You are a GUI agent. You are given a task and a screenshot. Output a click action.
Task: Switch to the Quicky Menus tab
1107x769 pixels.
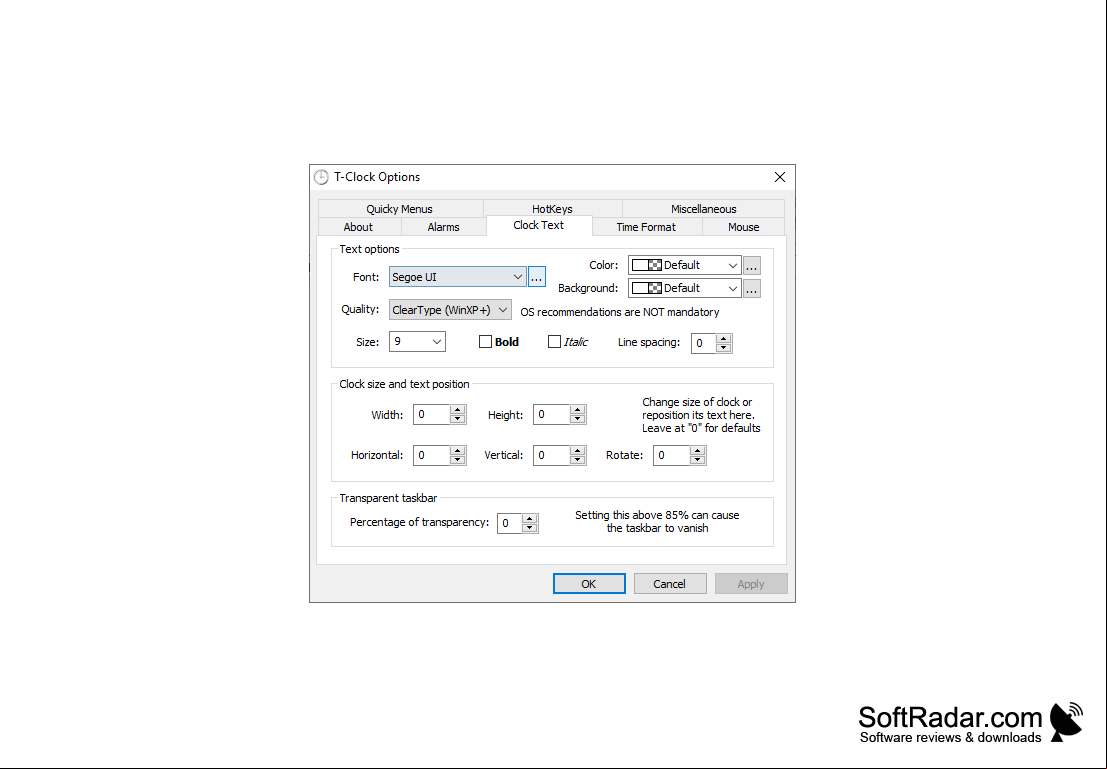pos(400,209)
